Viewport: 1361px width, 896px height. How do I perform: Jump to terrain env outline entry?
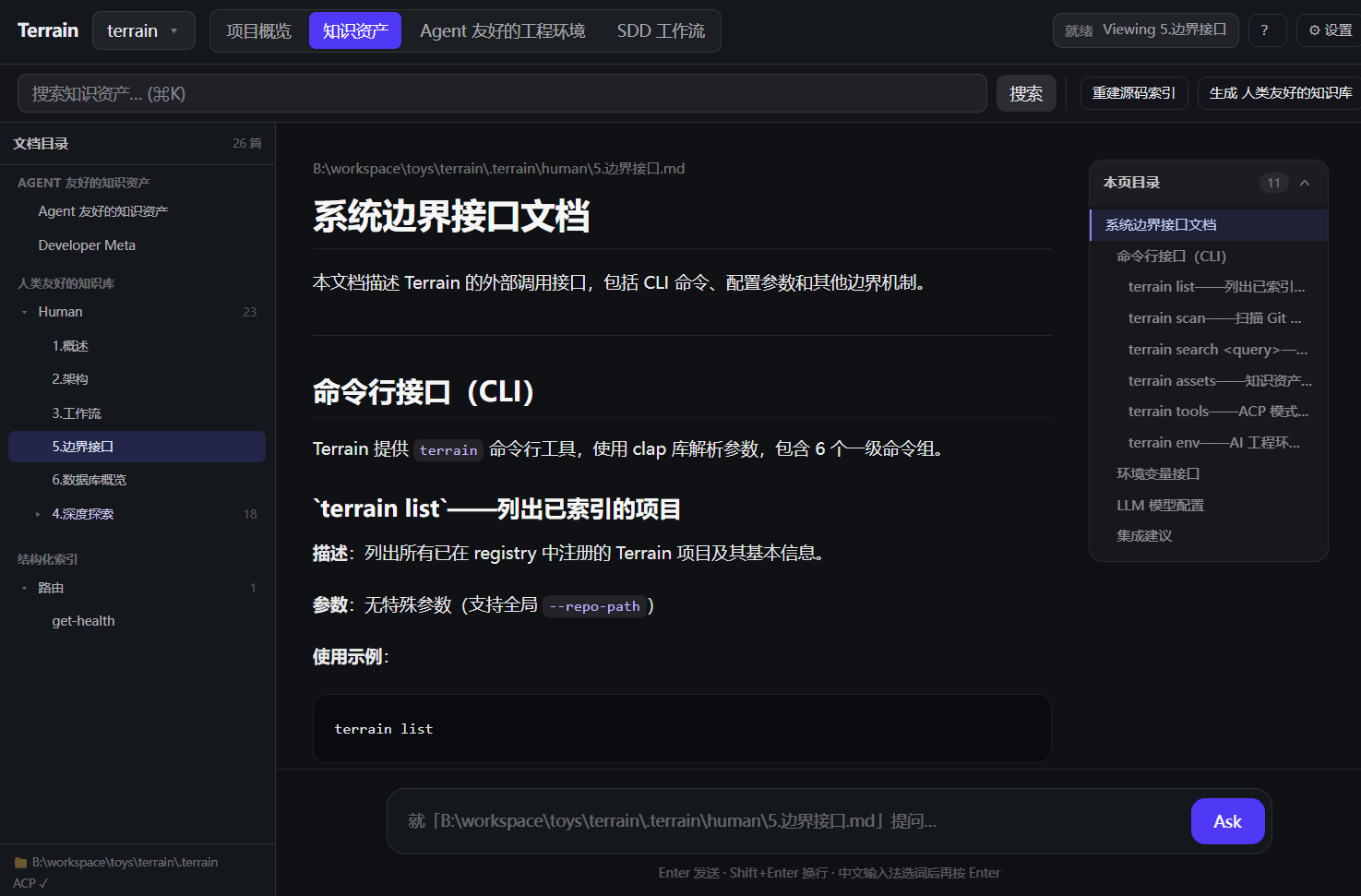[x=1209, y=443]
